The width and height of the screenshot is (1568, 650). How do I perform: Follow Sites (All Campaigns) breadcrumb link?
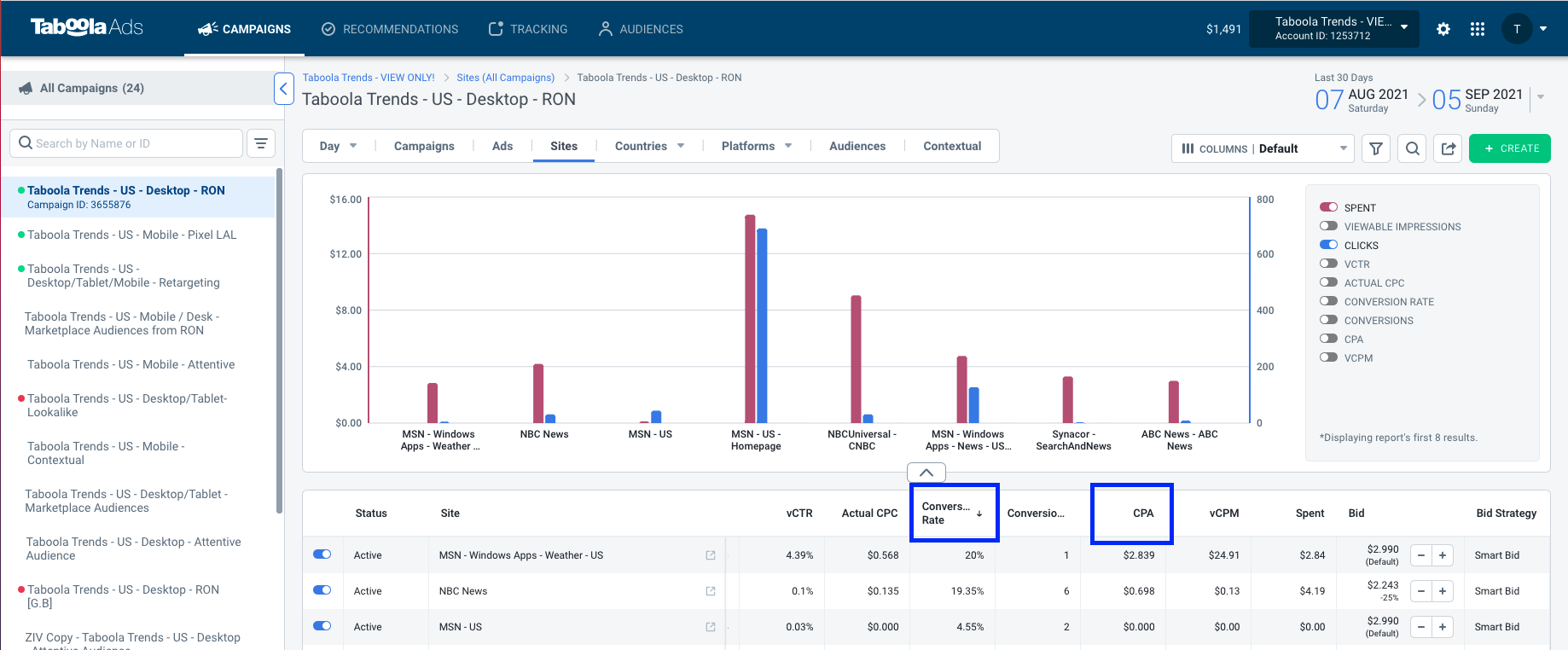[505, 78]
